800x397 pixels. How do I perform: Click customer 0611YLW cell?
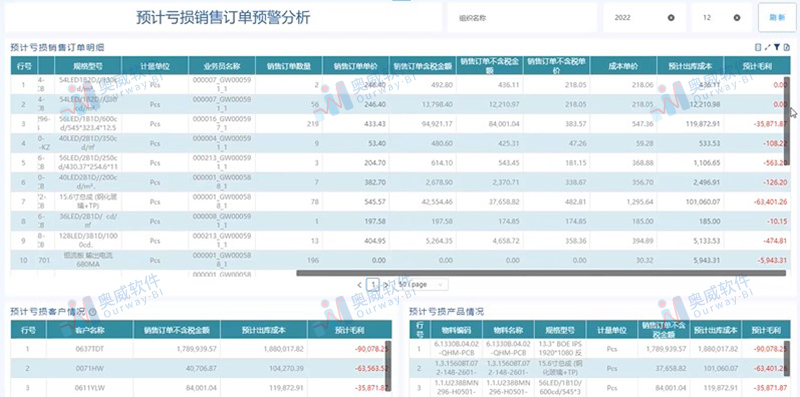(90, 388)
